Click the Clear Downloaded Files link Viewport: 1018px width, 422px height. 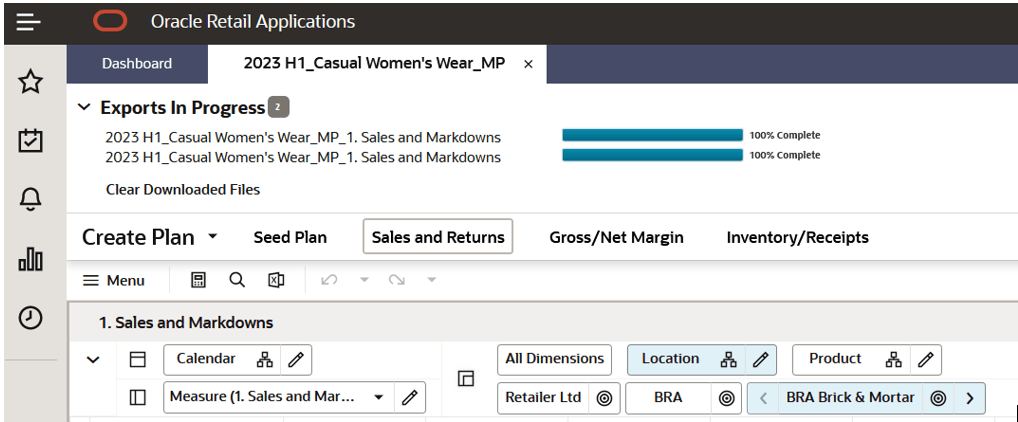coord(183,189)
